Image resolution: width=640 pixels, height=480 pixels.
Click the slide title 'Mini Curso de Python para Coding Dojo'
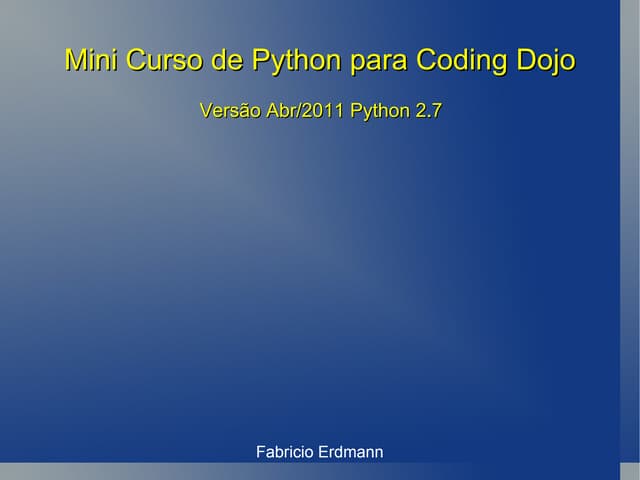coord(319,61)
